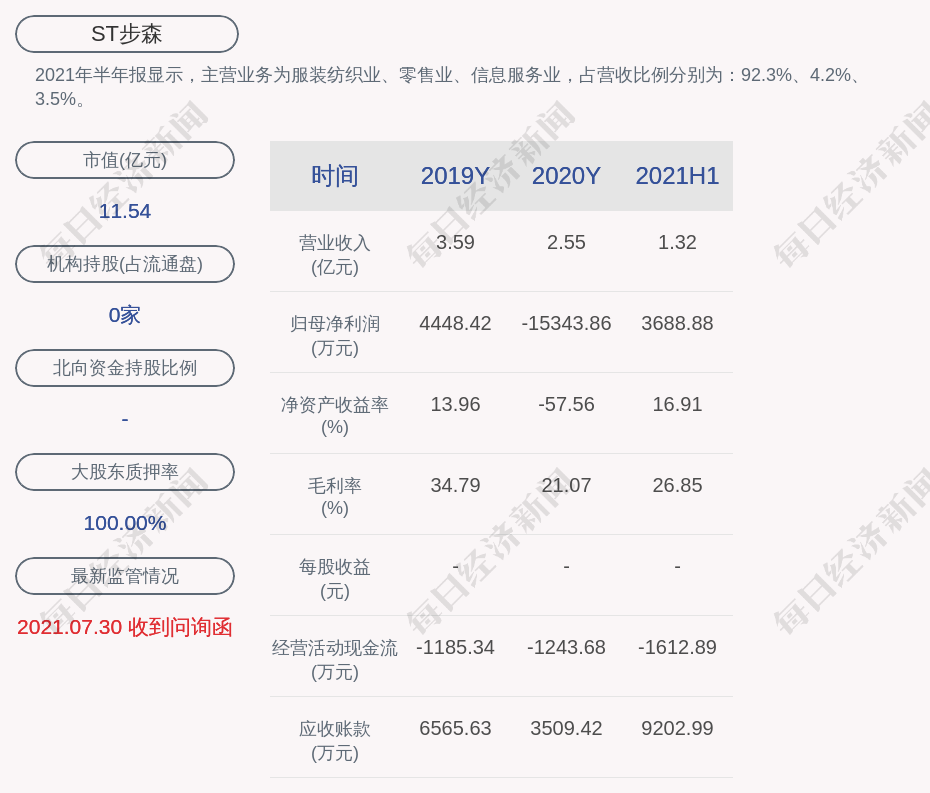Select cash flow value -1243.68
The image size is (930, 793).
pyautogui.click(x=566, y=647)
